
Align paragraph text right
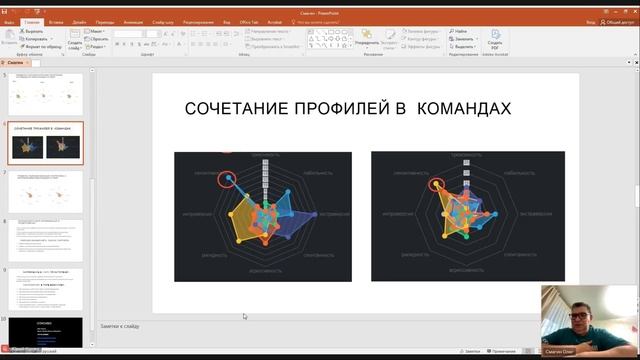[208, 44]
